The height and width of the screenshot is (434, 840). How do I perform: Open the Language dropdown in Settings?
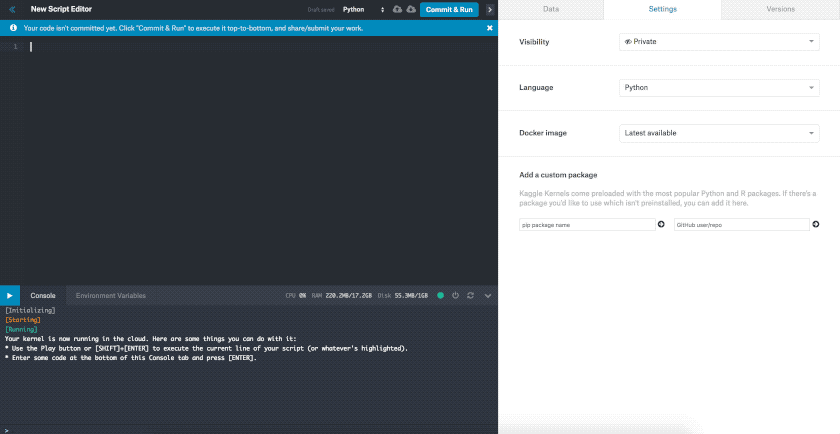click(x=719, y=88)
